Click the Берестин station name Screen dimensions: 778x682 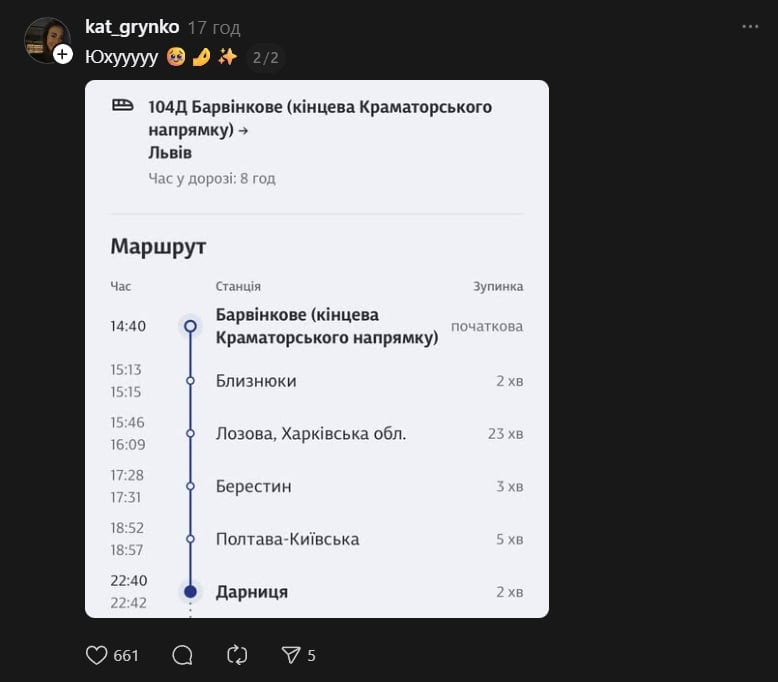[253, 486]
